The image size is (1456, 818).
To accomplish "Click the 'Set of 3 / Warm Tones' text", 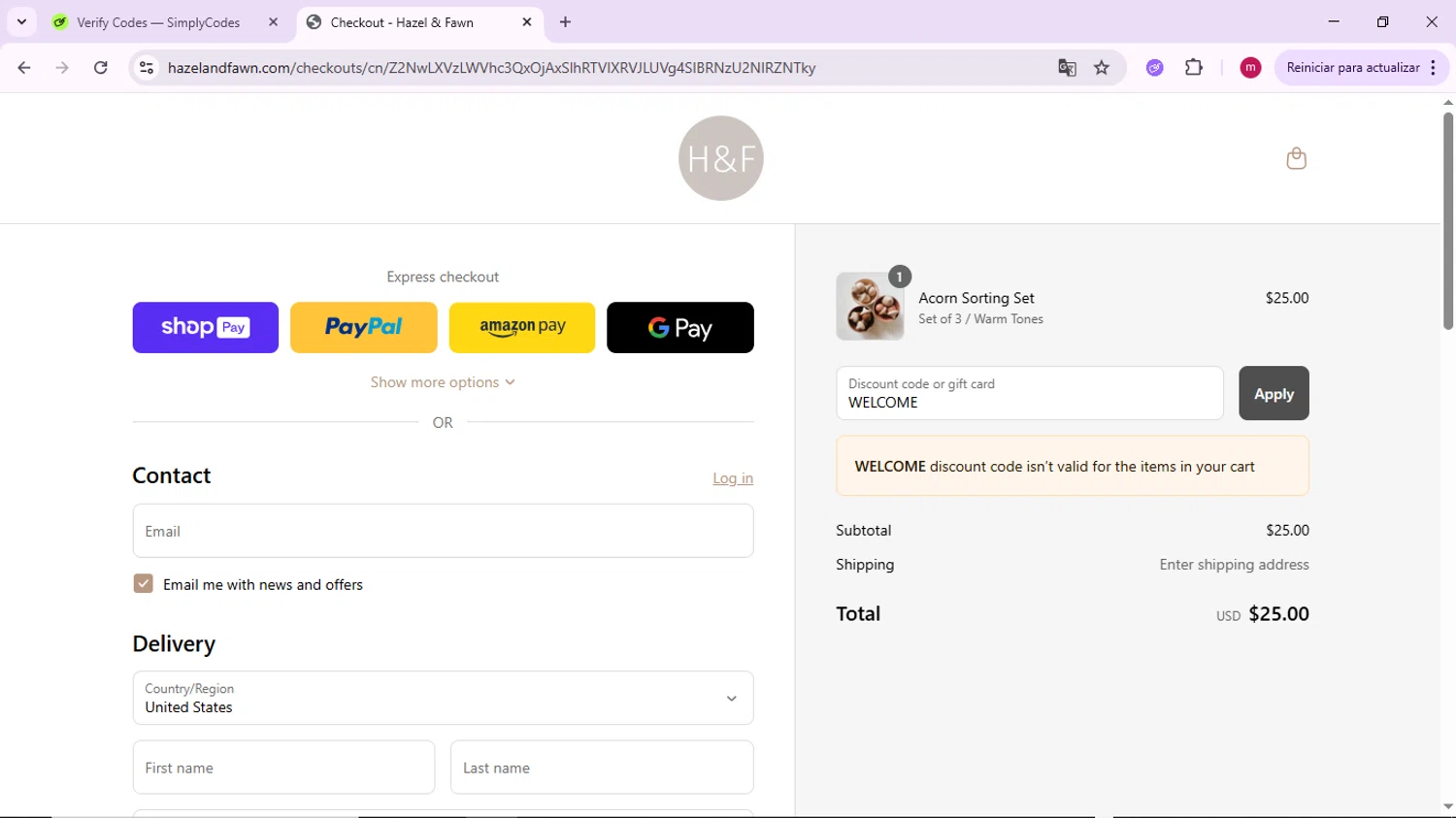I will (980, 319).
